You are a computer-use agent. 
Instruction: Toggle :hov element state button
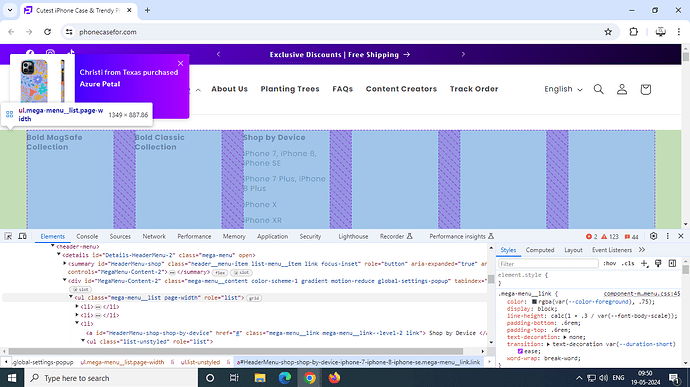click(x=609, y=264)
